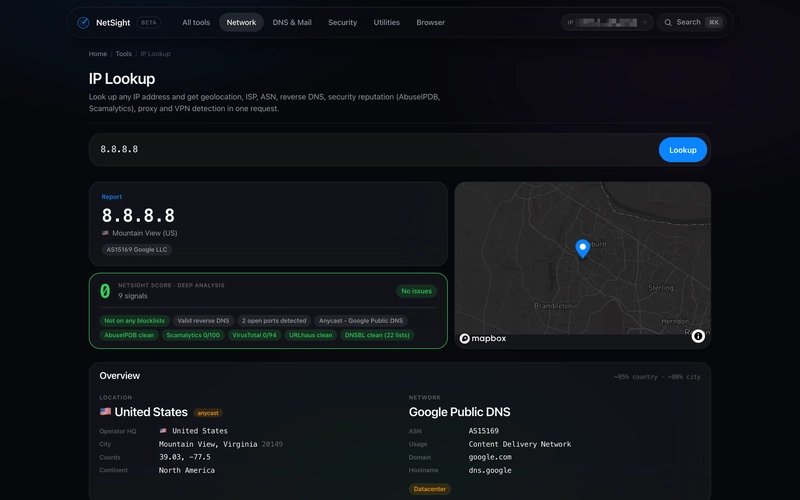Click the Mapbox logo on the map

[483, 338]
